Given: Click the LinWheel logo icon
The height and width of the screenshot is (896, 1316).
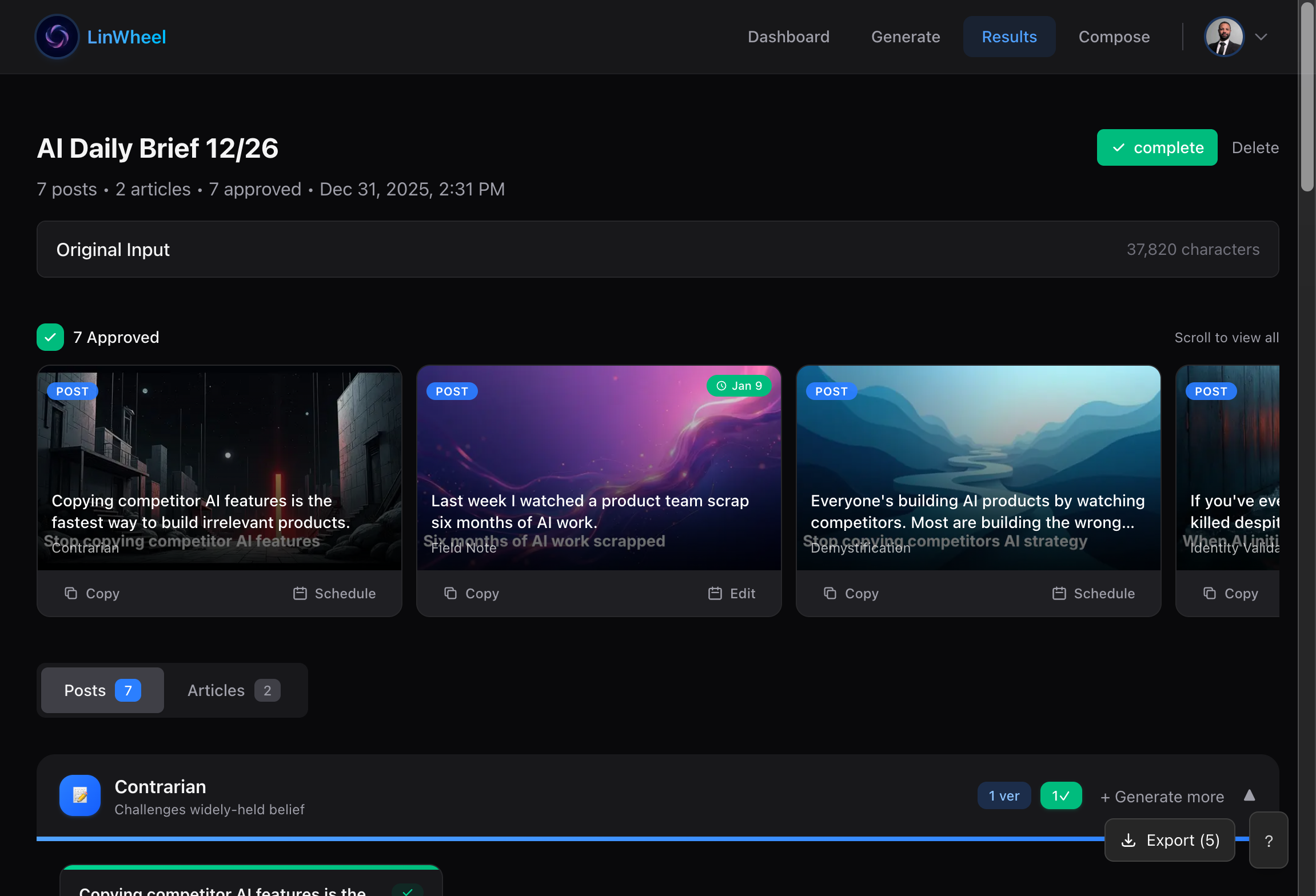Looking at the screenshot, I should pyautogui.click(x=57, y=37).
